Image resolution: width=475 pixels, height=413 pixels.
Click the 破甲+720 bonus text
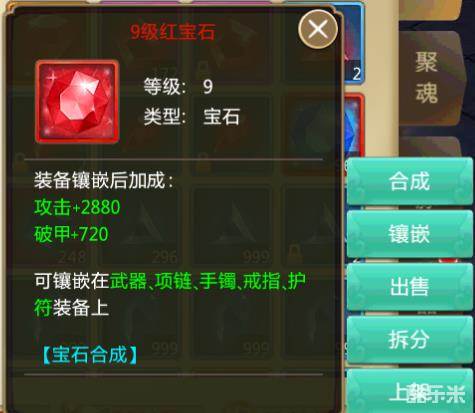click(x=71, y=234)
